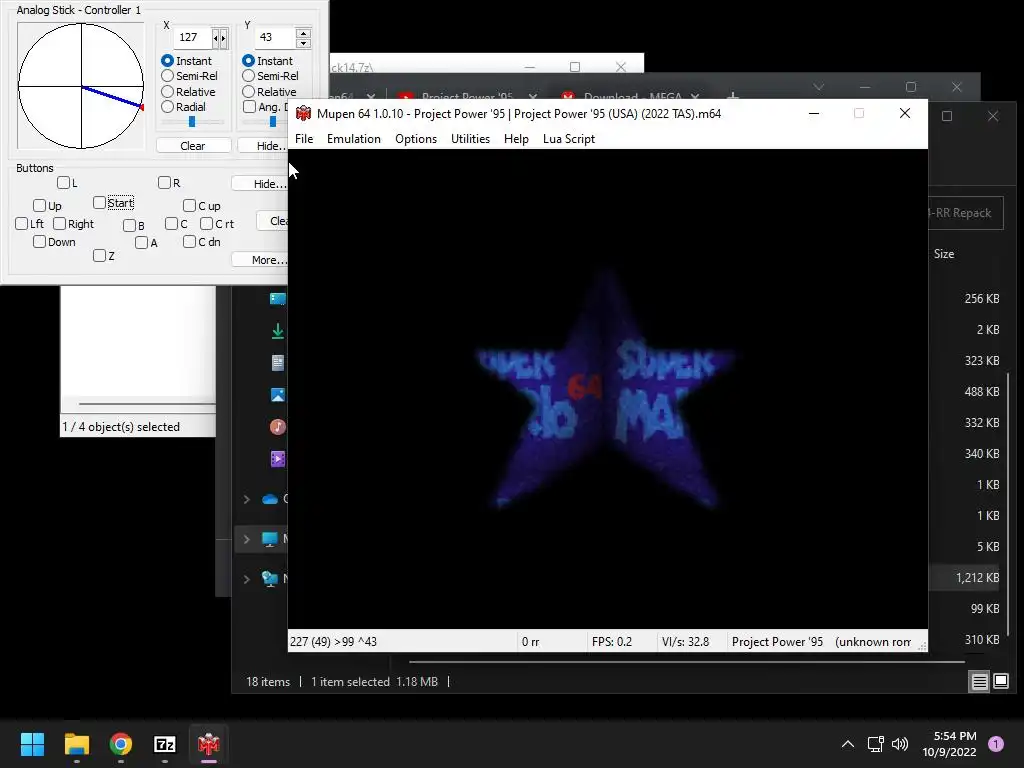Open the Emulation menu

(353, 139)
